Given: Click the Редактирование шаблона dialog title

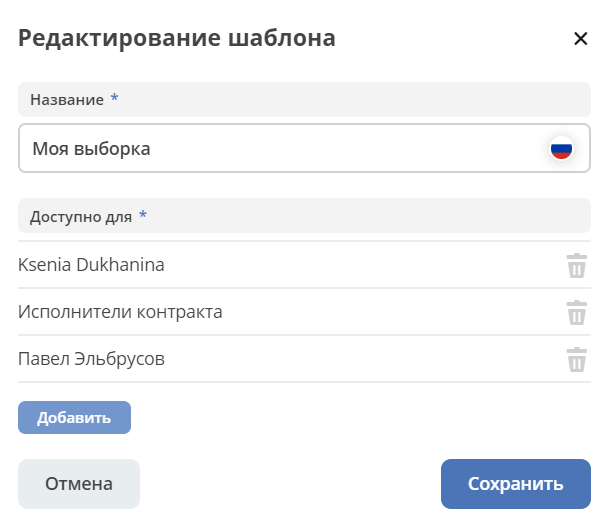Looking at the screenshot, I should click(177, 38).
